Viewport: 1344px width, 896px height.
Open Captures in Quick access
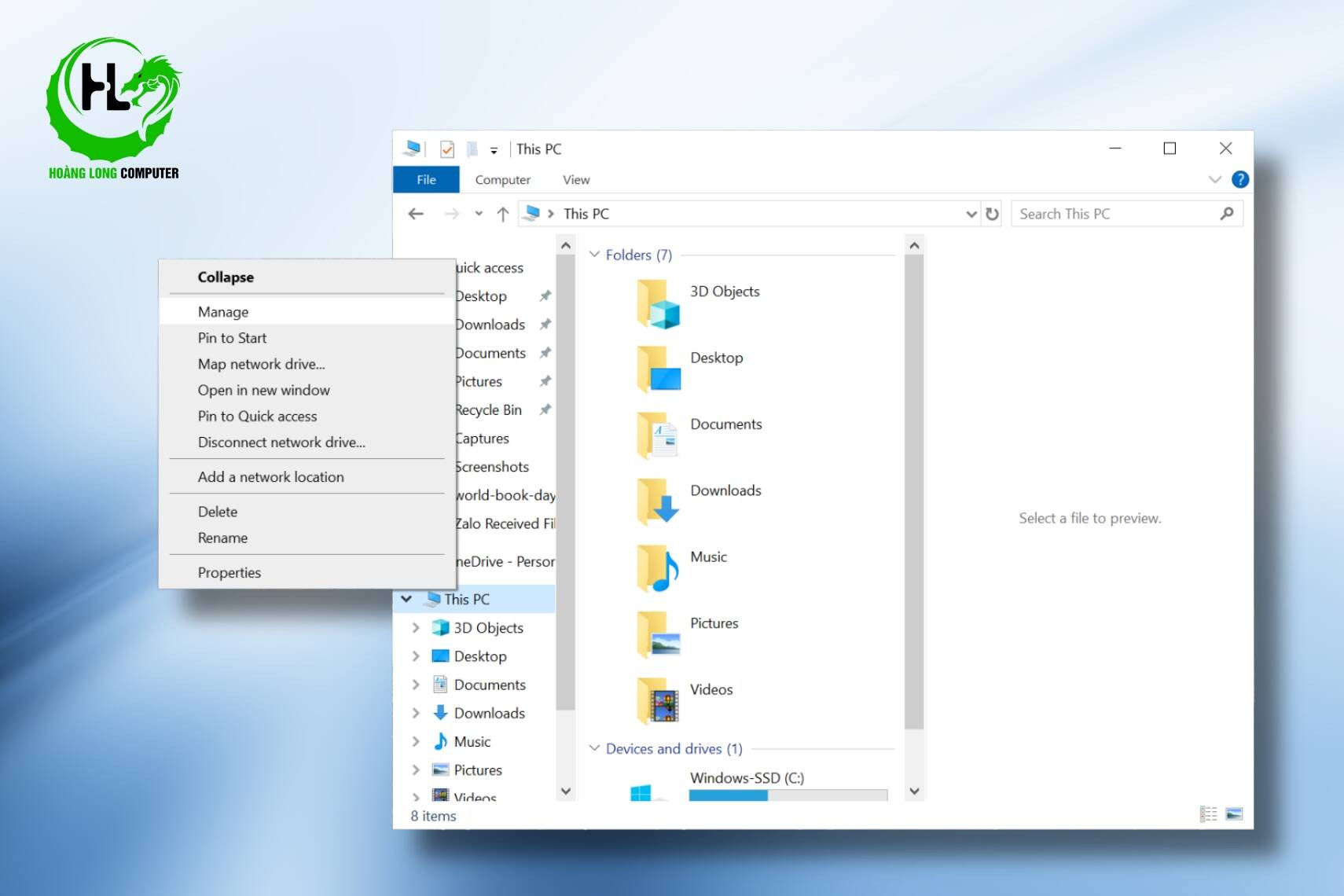tap(483, 438)
